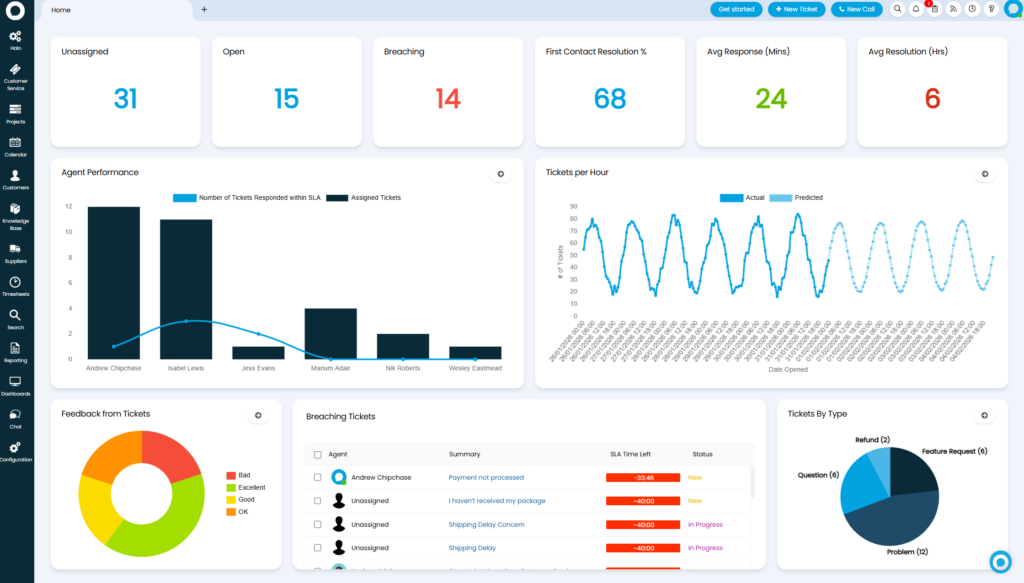This screenshot has width=1024, height=583.
Task: Expand the Tickets By Type arrow button
Action: pyautogui.click(x=985, y=414)
